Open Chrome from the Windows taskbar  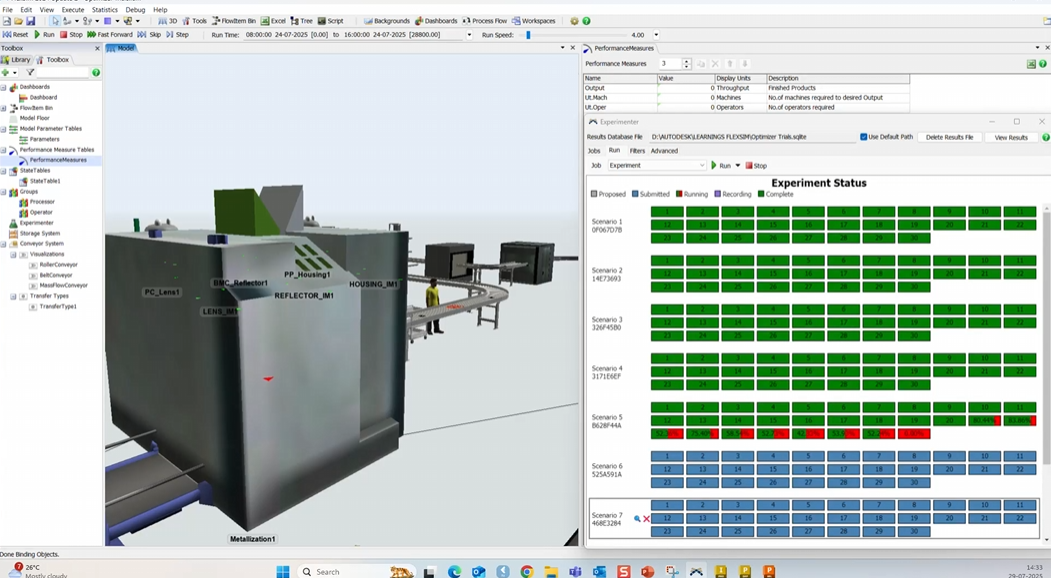click(x=527, y=572)
